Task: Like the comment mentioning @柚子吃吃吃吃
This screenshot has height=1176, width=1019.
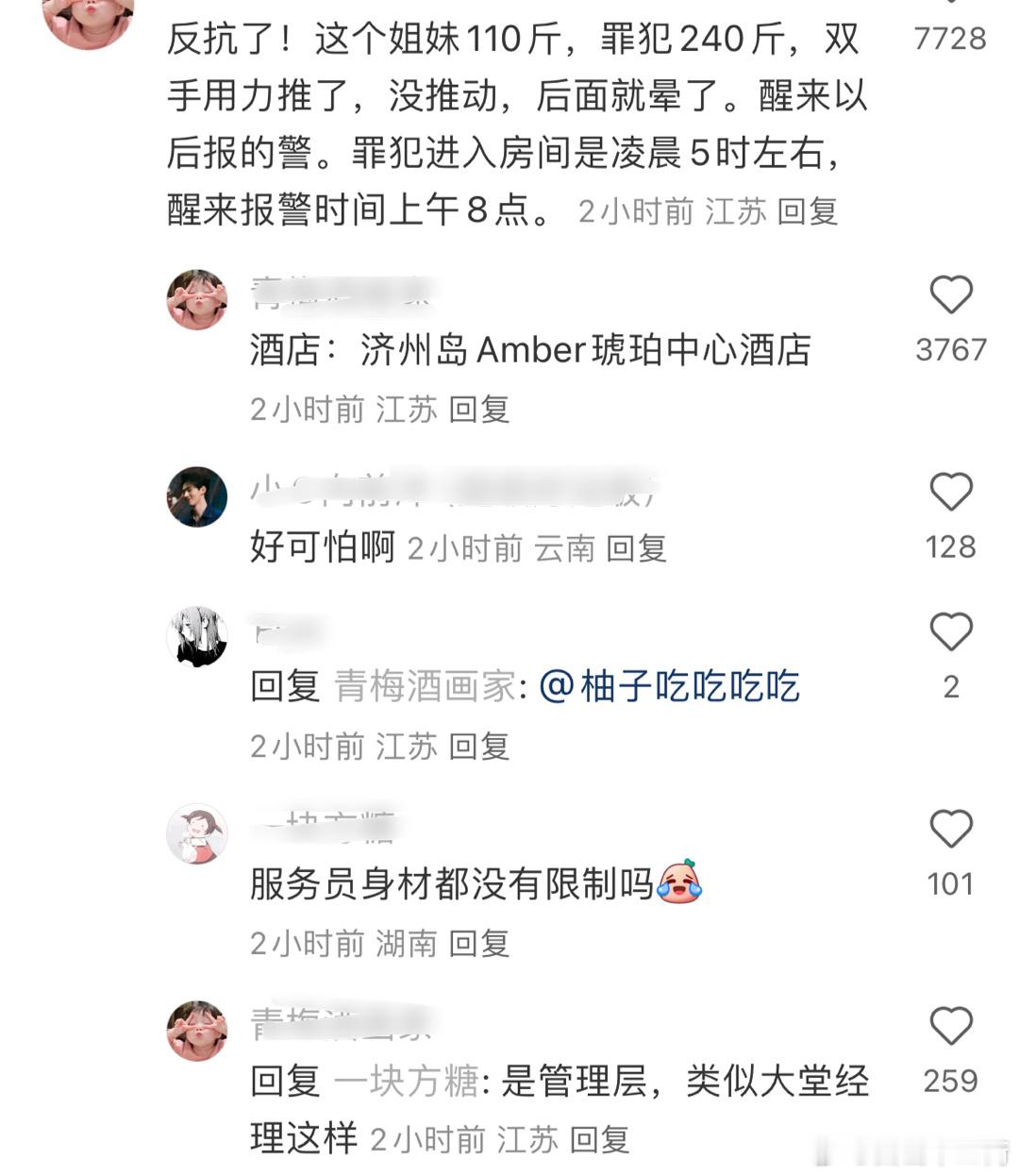Action: click(951, 631)
